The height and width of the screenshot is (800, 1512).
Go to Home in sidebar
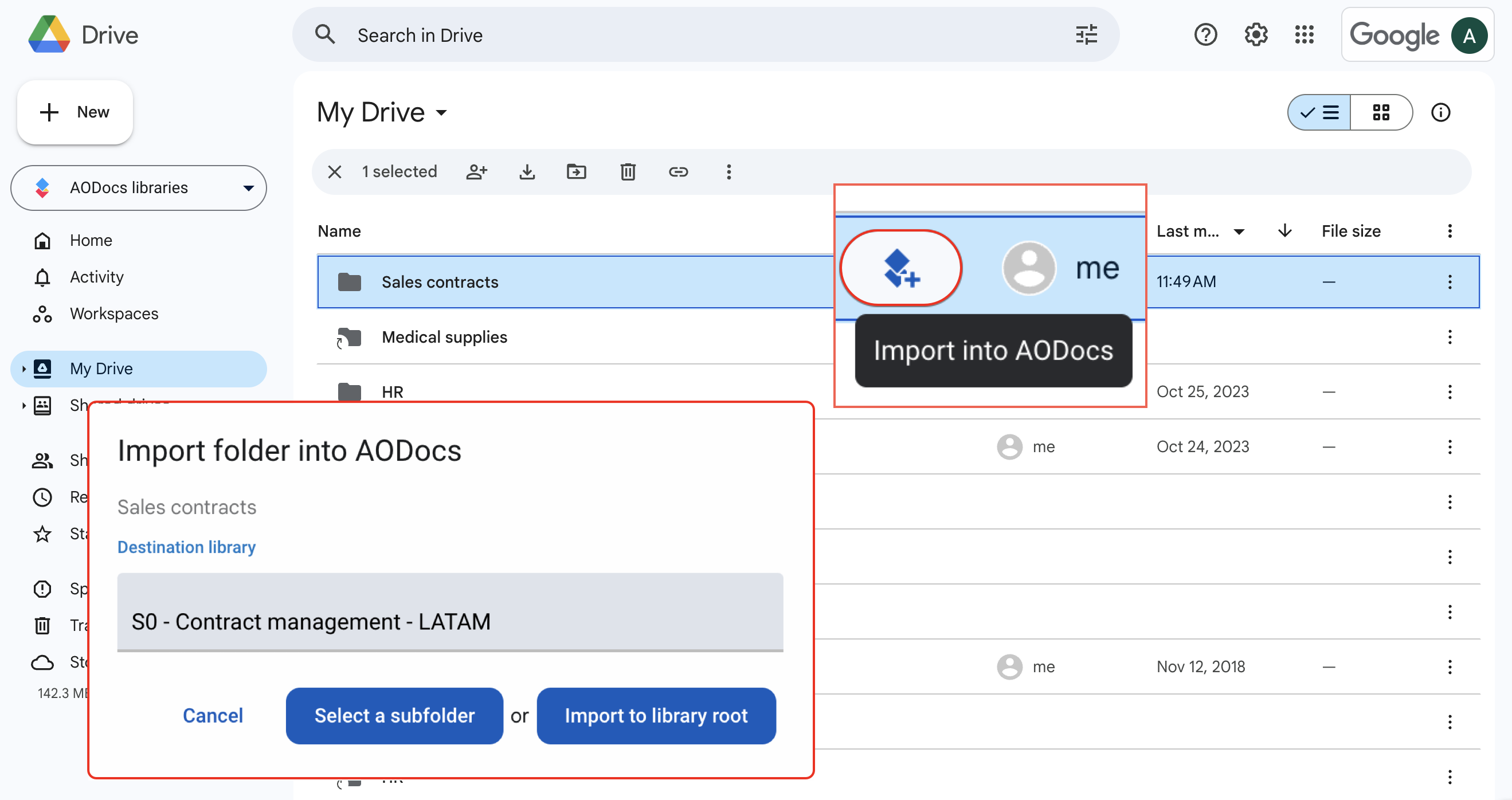tap(91, 240)
